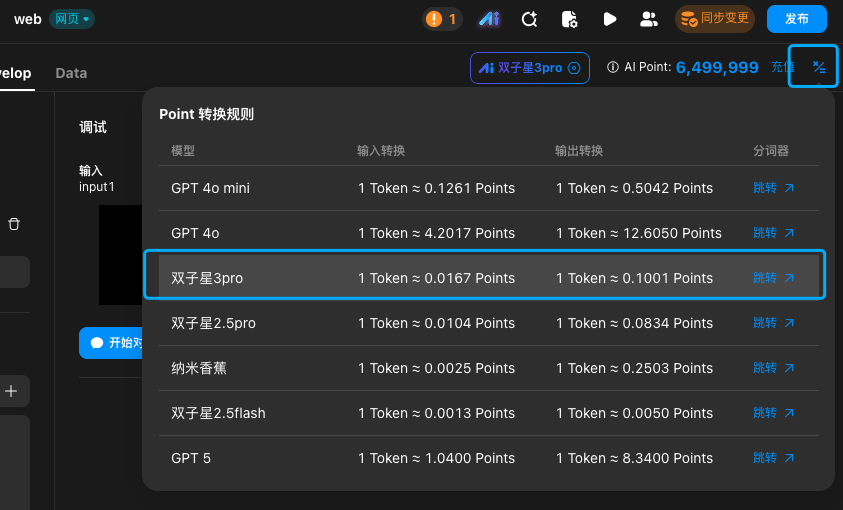
Task: Open tokenizer 跳转 link for 纳米香蕉
Action: click(x=773, y=368)
